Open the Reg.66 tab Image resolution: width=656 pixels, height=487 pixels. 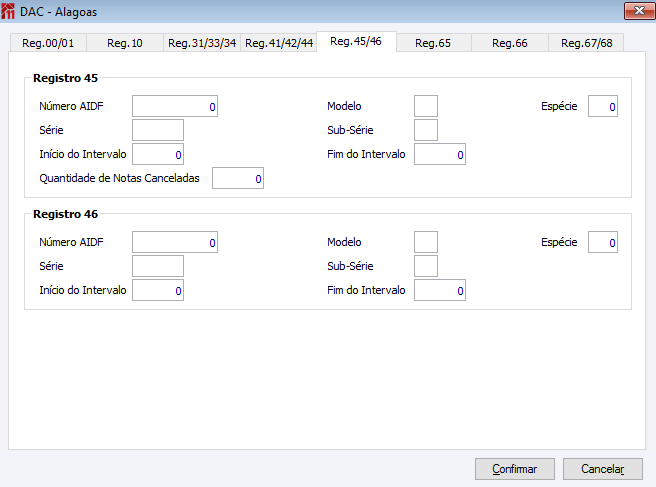(509, 43)
